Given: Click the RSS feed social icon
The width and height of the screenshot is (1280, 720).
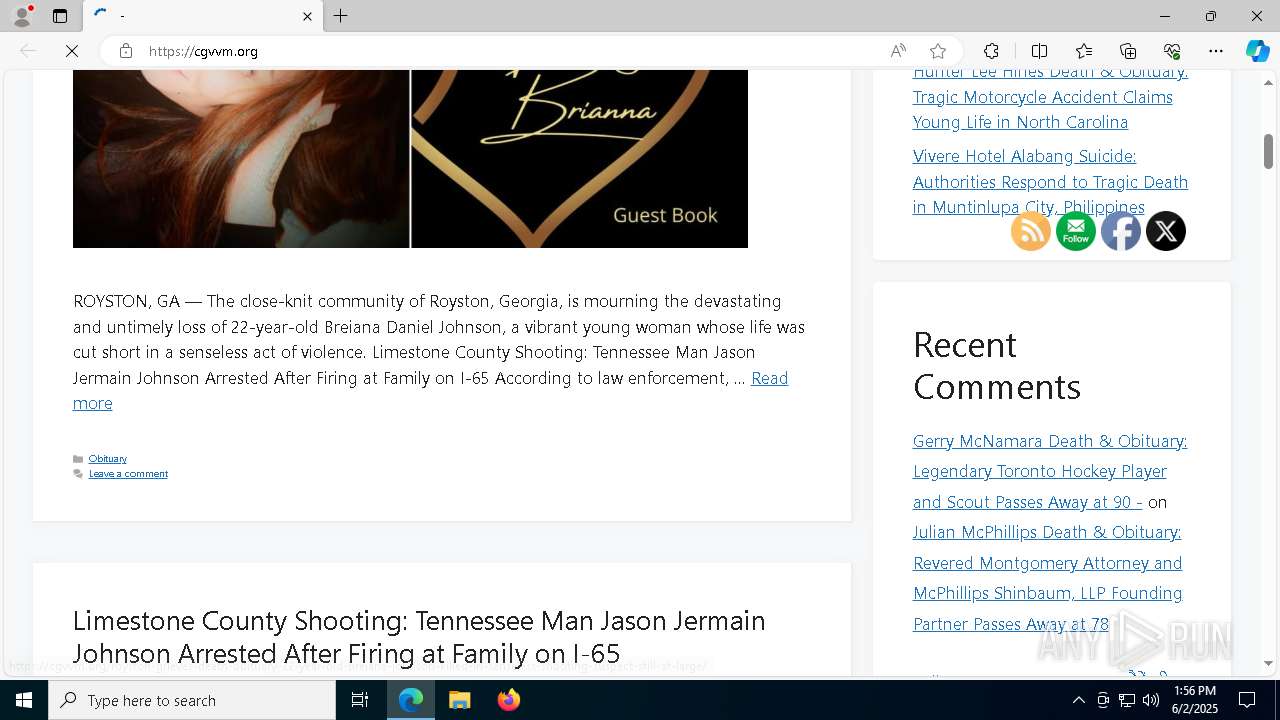Looking at the screenshot, I should click(x=1031, y=231).
